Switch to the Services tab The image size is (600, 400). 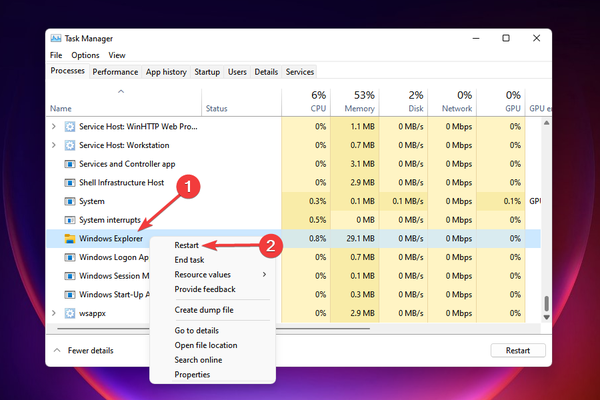300,72
